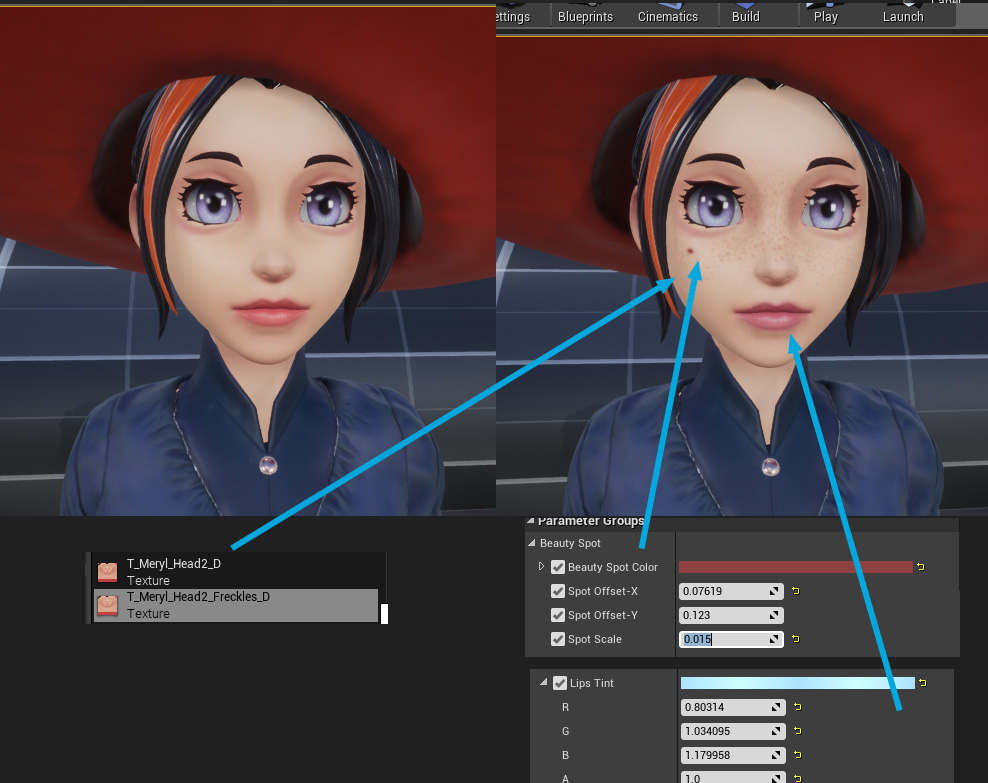Image resolution: width=988 pixels, height=783 pixels.
Task: Click T_Meryl_Head2_D texture thumbnail icon
Action: pyautogui.click(x=107, y=571)
